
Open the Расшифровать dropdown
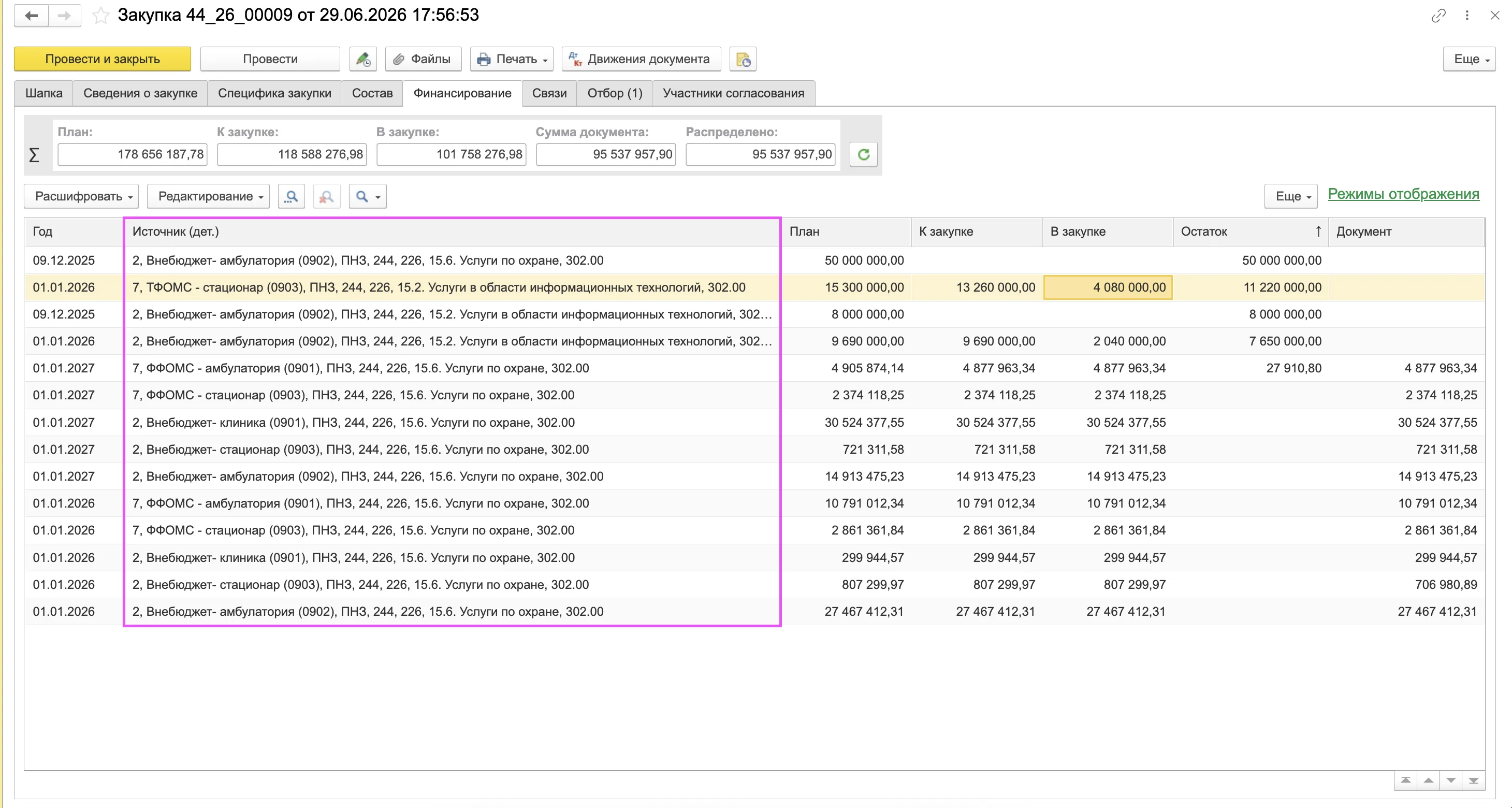(82, 196)
